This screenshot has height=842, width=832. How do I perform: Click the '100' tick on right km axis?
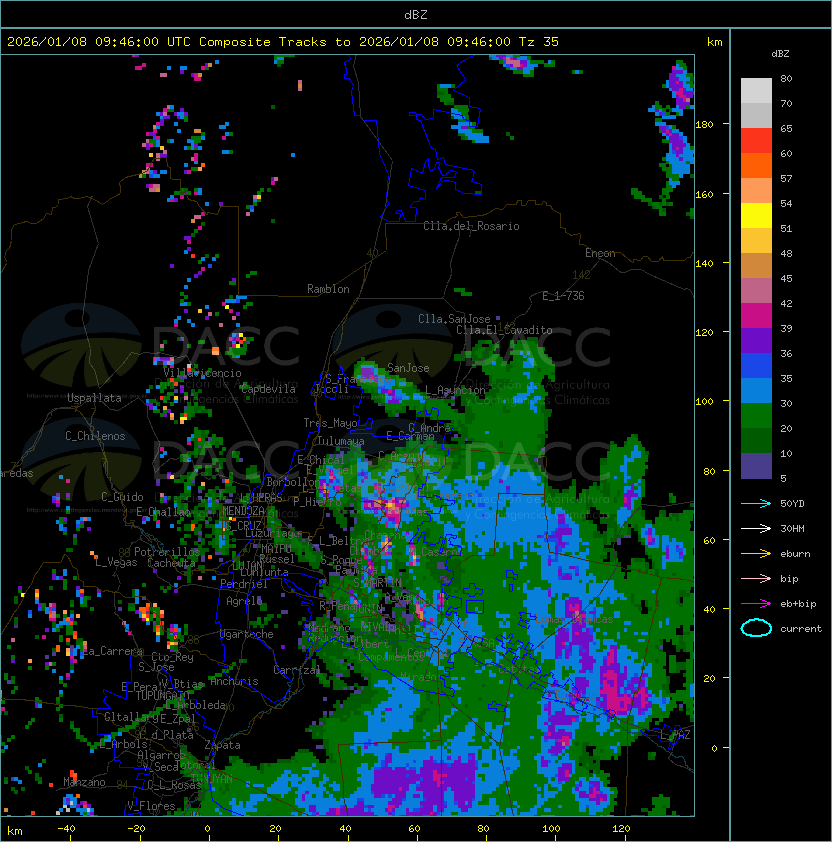point(704,402)
